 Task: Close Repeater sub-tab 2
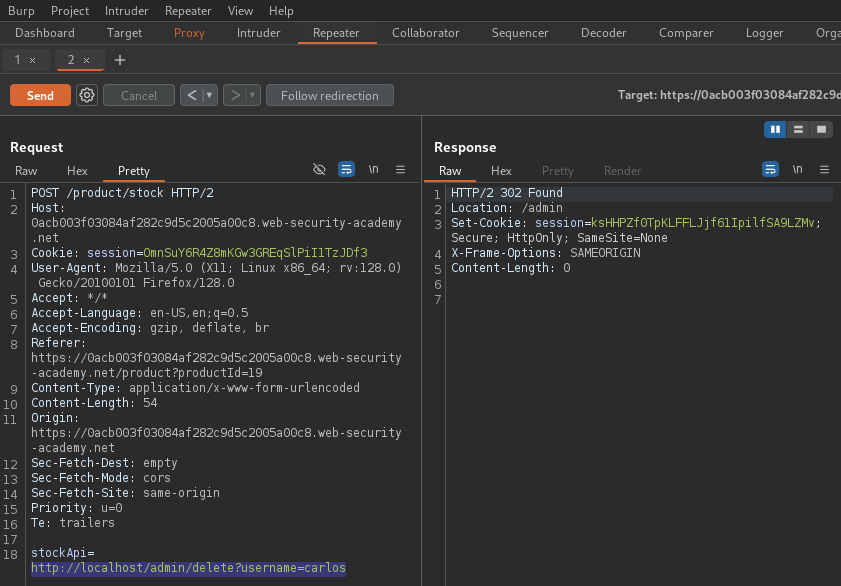(x=86, y=61)
